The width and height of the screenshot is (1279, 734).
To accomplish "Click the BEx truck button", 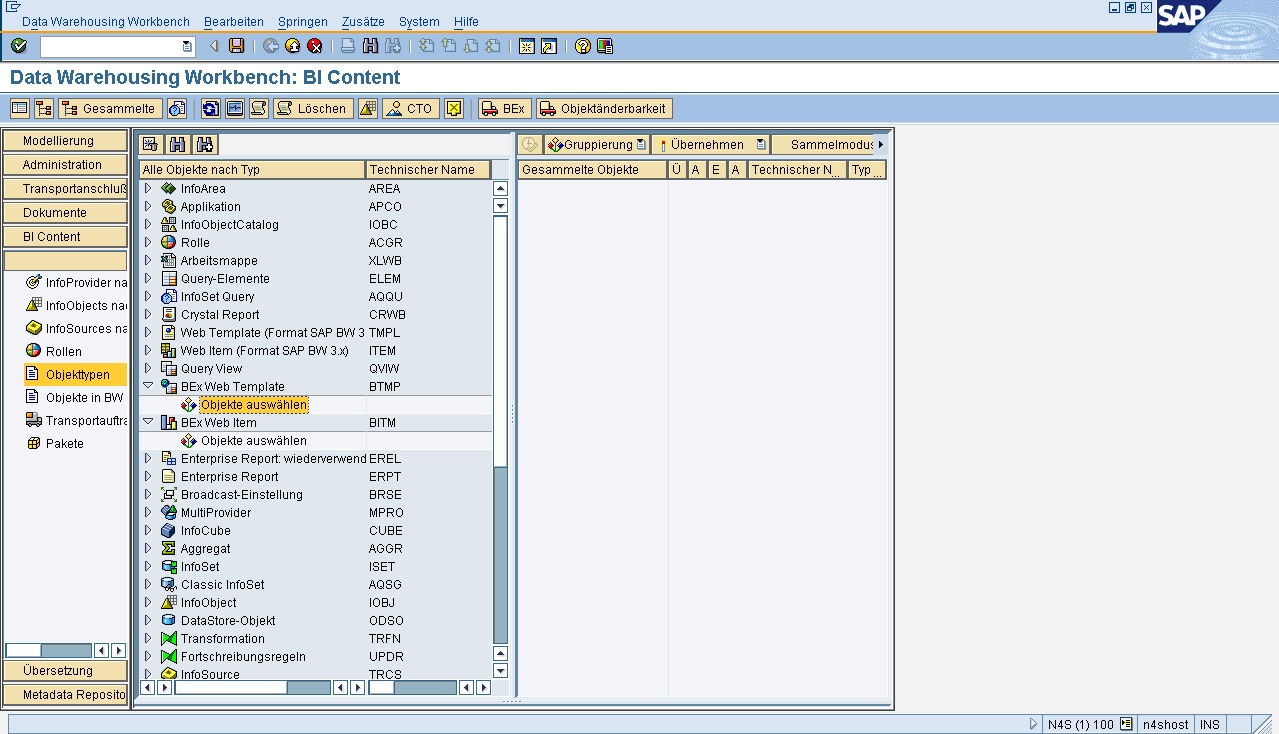I will (504, 108).
